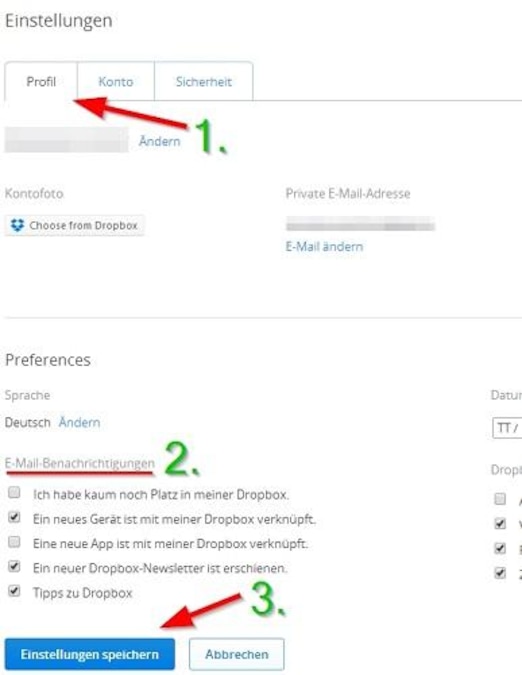This screenshot has height=675, width=522.
Task: Click the blurred private e-mail address field
Action: (x=361, y=224)
